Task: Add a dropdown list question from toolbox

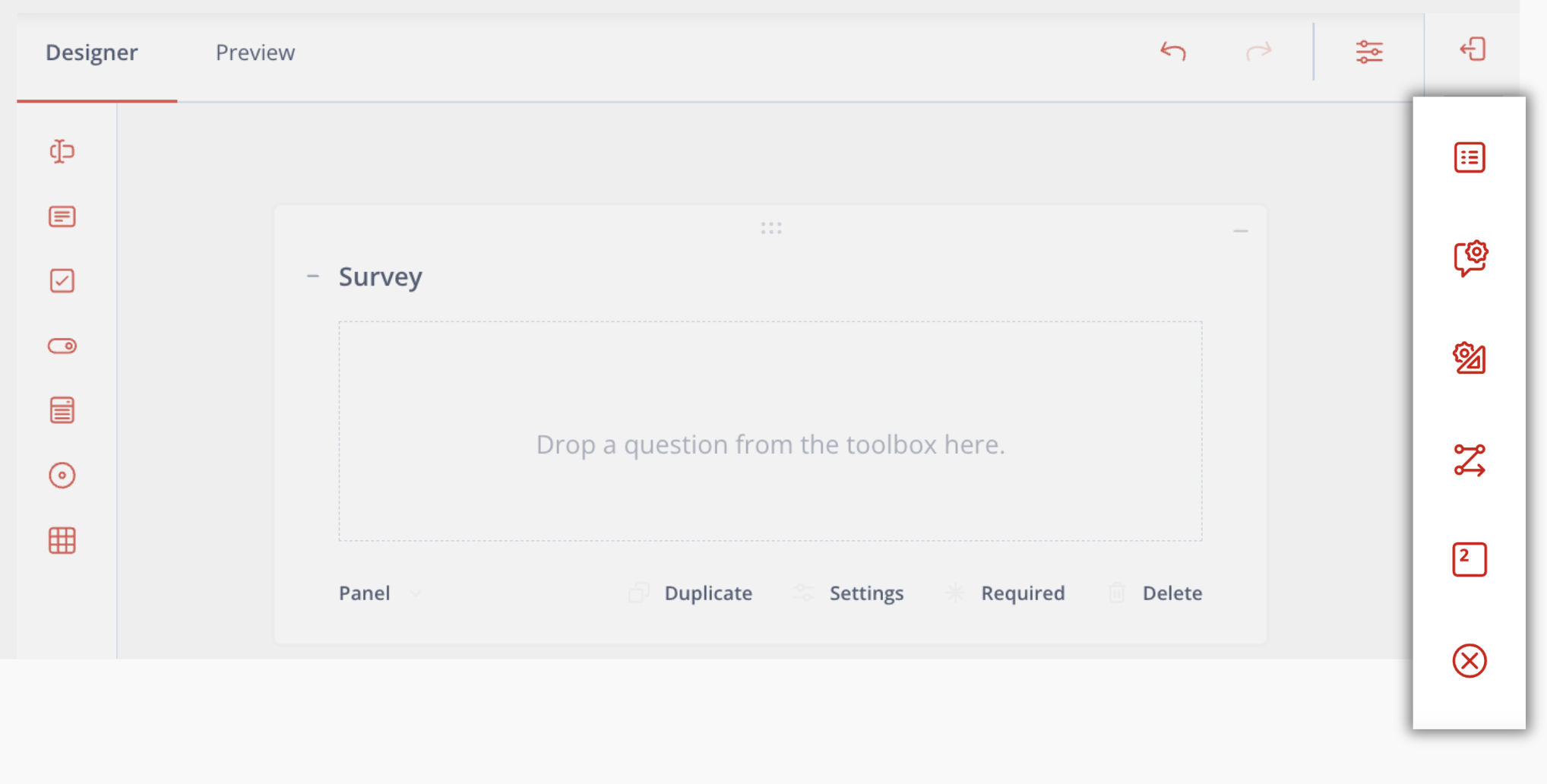Action: 62,411
